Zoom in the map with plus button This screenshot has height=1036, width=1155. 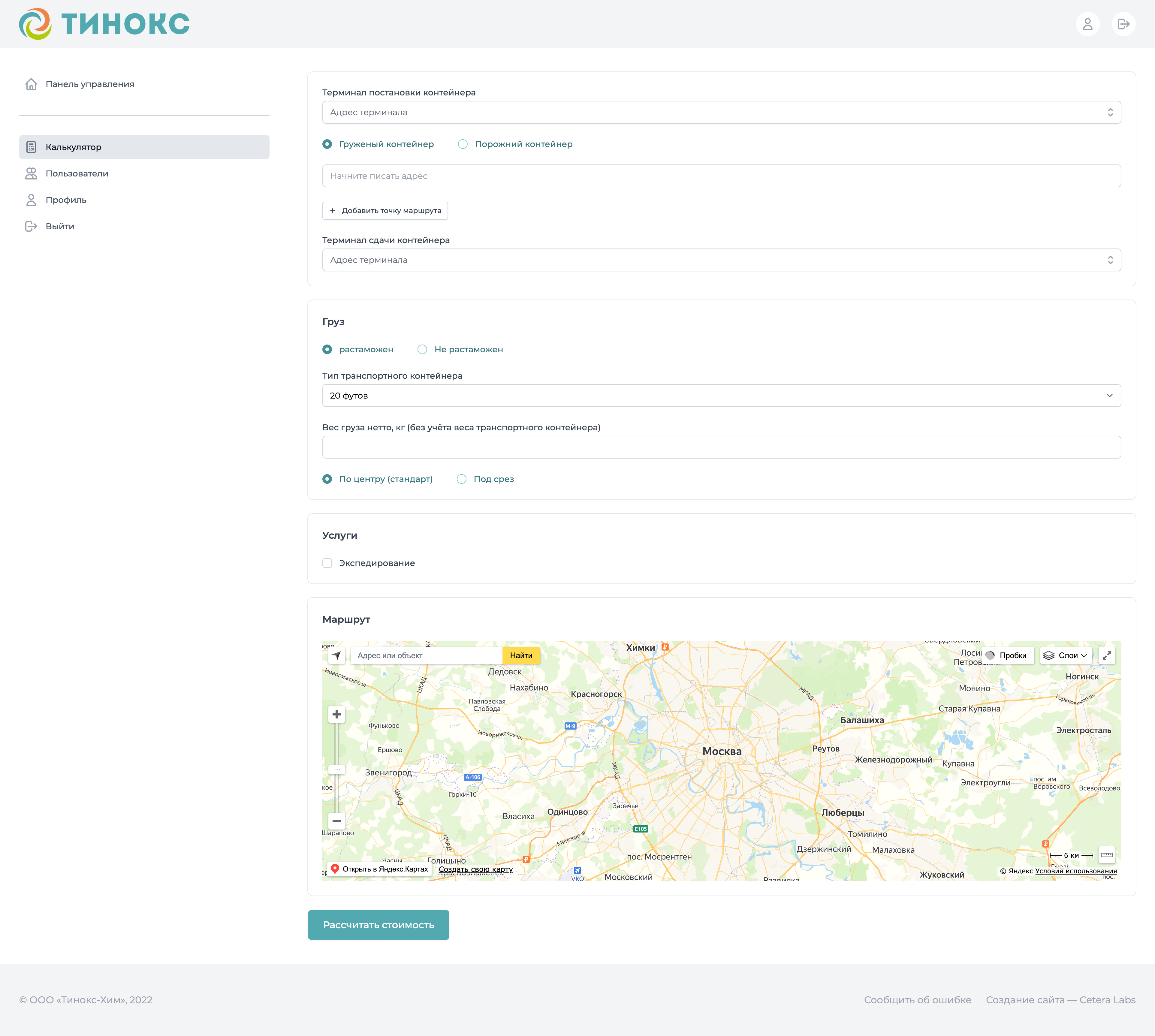tap(336, 714)
